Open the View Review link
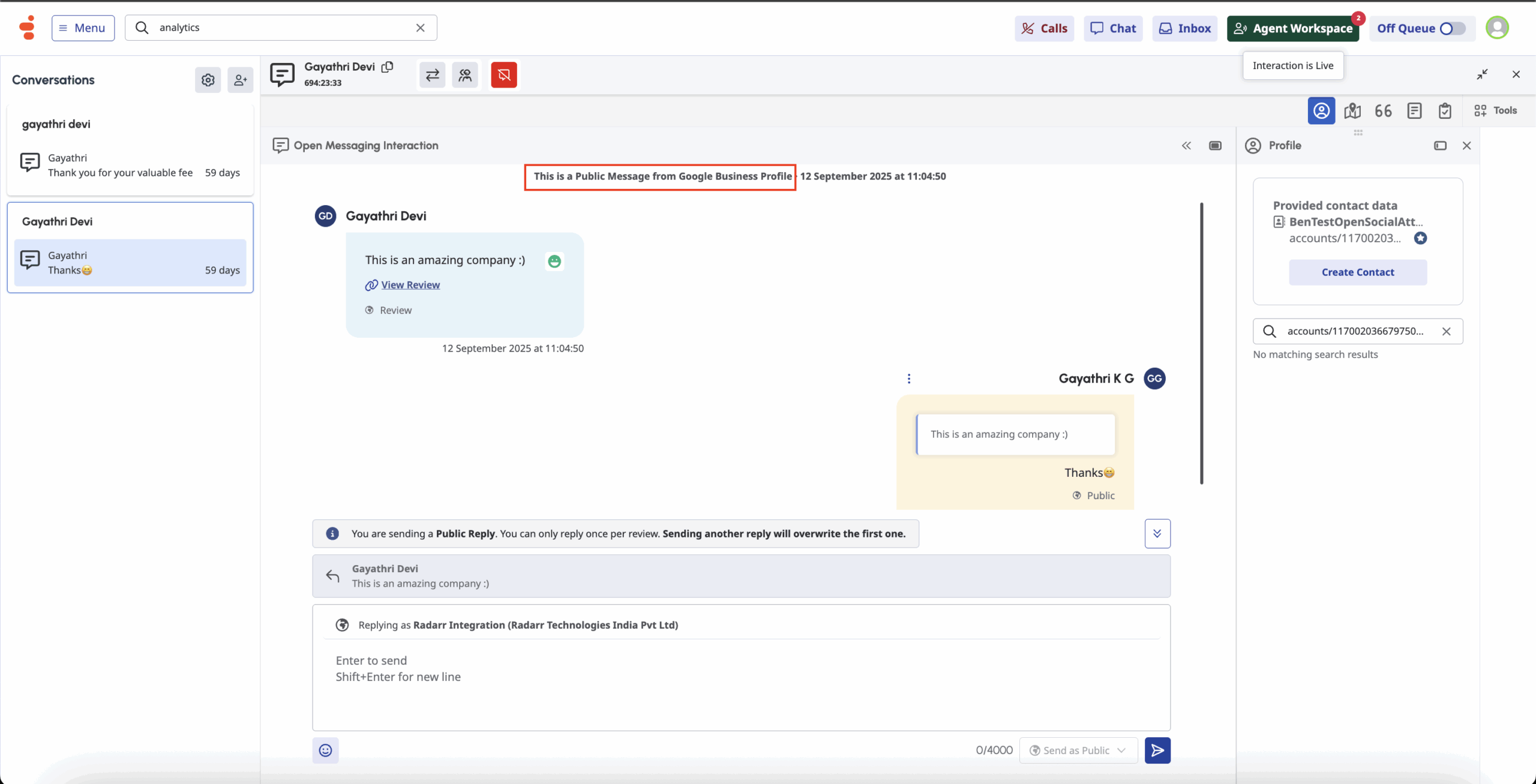Screen dimensions: 1536x784 pyautogui.click(x=410, y=285)
